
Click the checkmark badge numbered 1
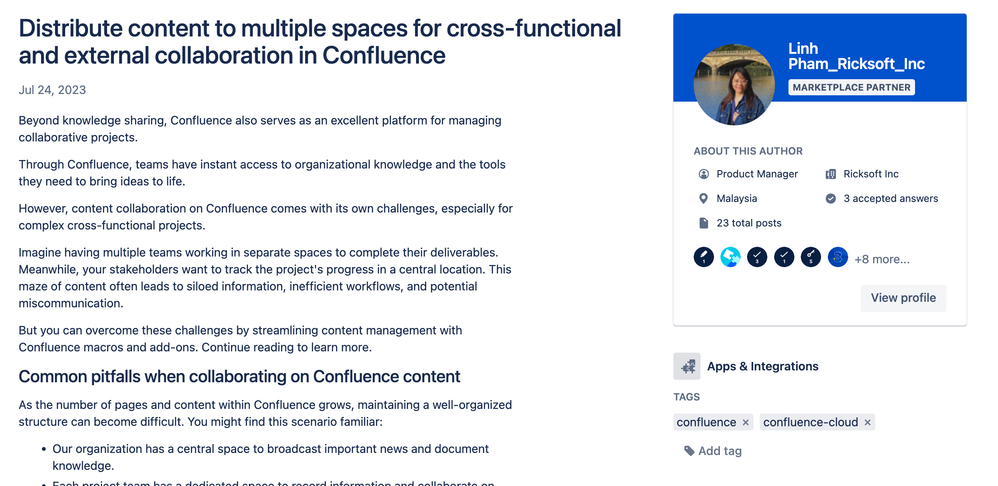pos(784,257)
